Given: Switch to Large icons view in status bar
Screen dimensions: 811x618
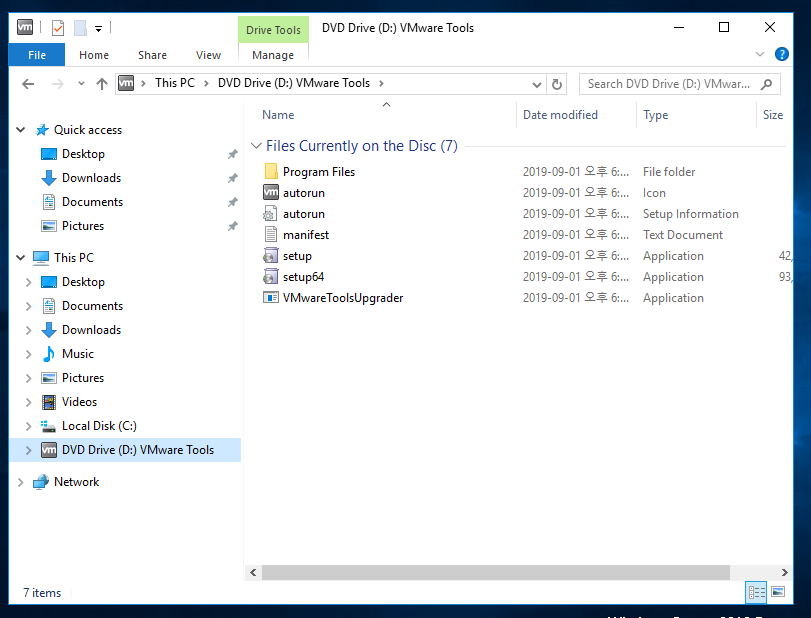Looking at the screenshot, I should (x=778, y=592).
